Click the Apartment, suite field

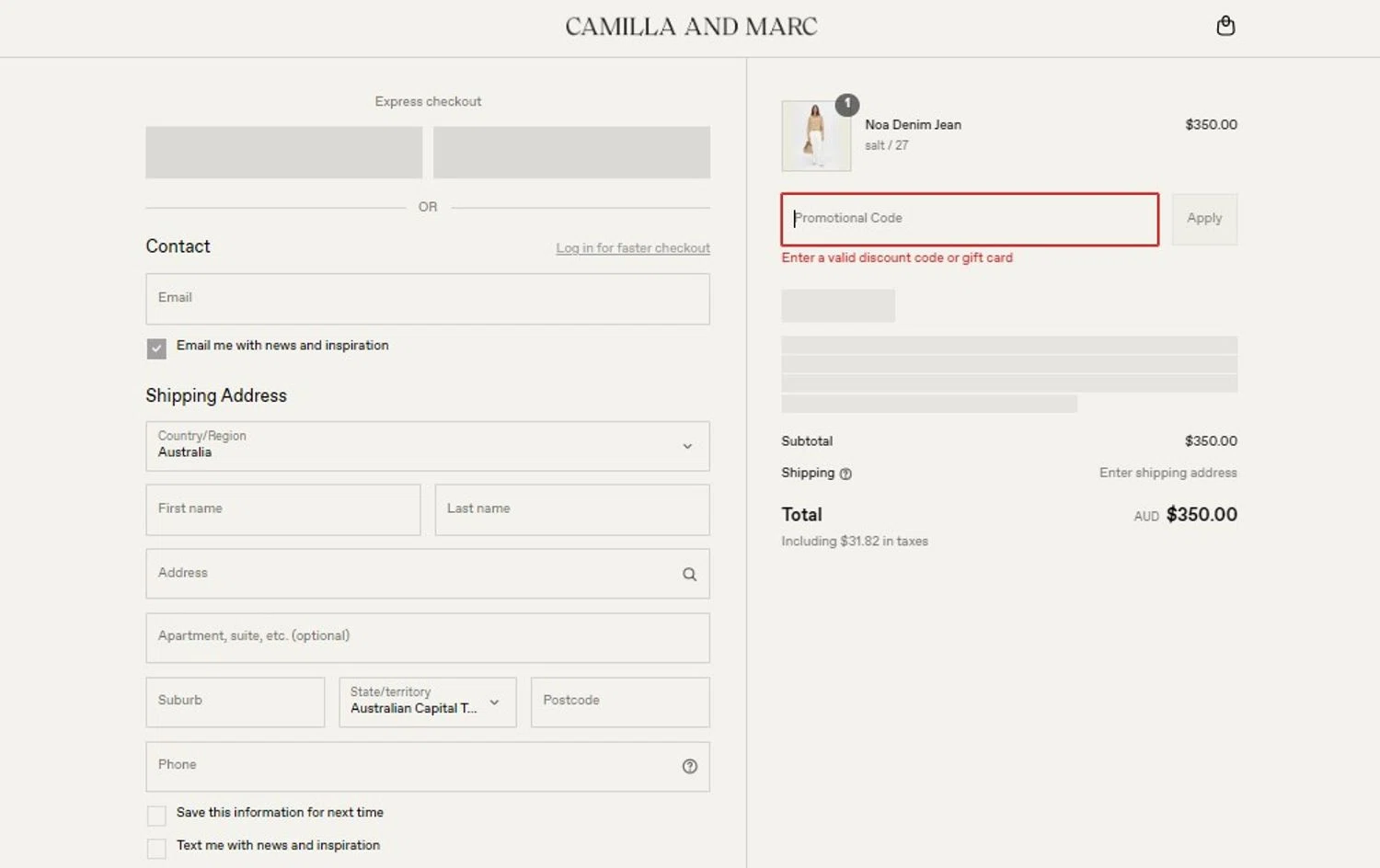coord(428,638)
